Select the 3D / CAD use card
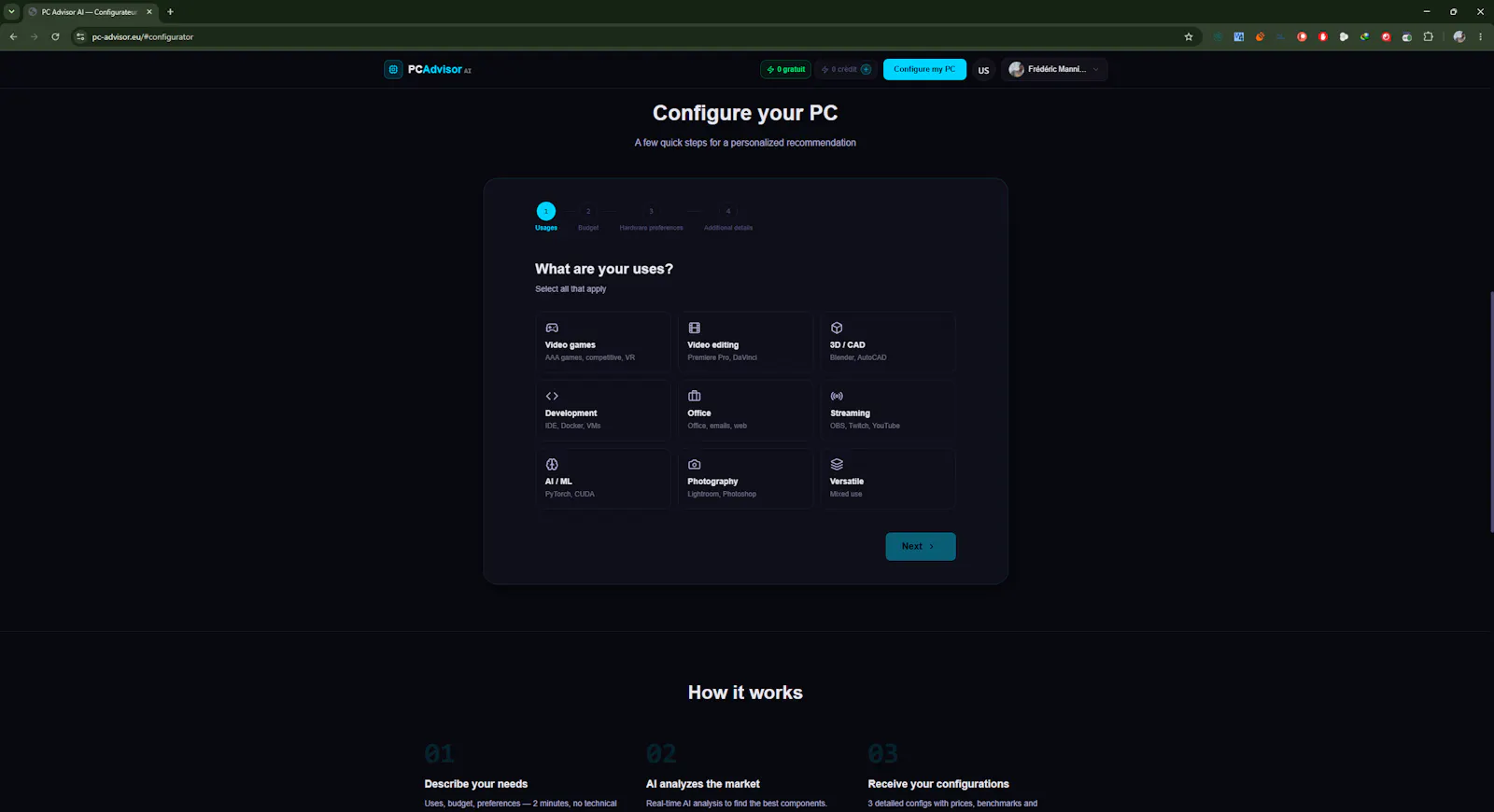 [x=888, y=343]
